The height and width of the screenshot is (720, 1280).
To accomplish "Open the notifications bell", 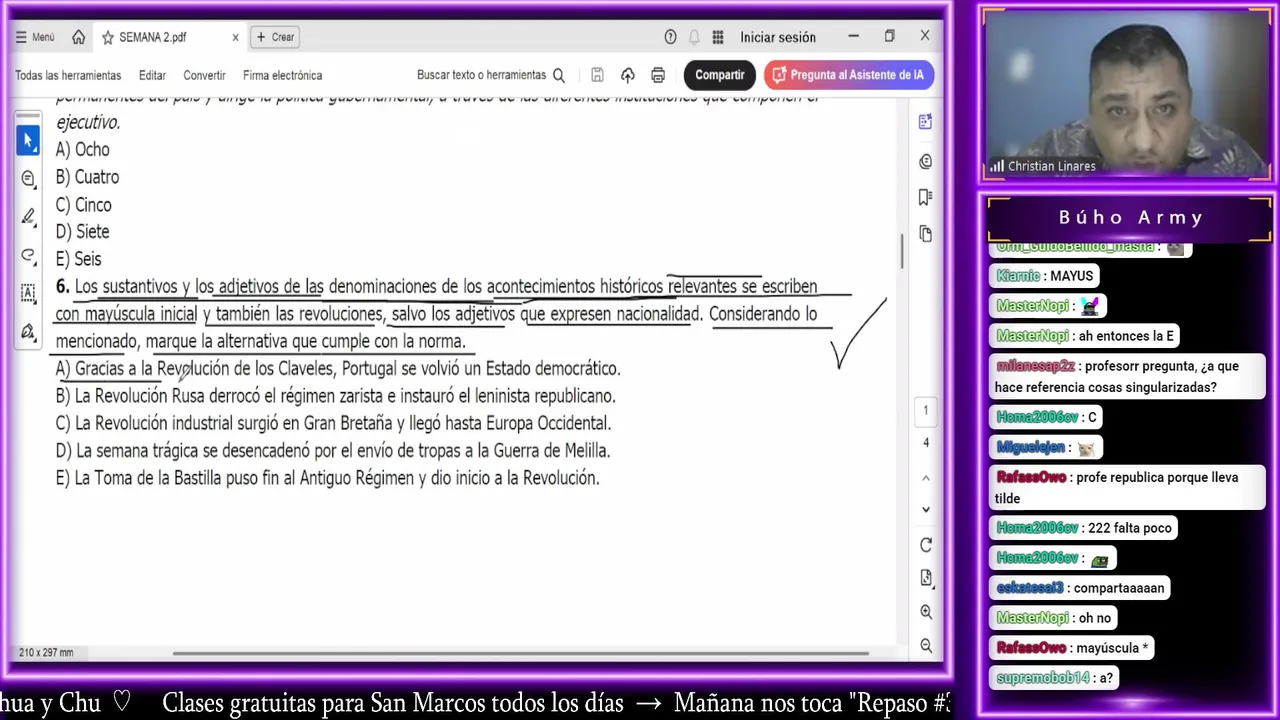I will [694, 37].
